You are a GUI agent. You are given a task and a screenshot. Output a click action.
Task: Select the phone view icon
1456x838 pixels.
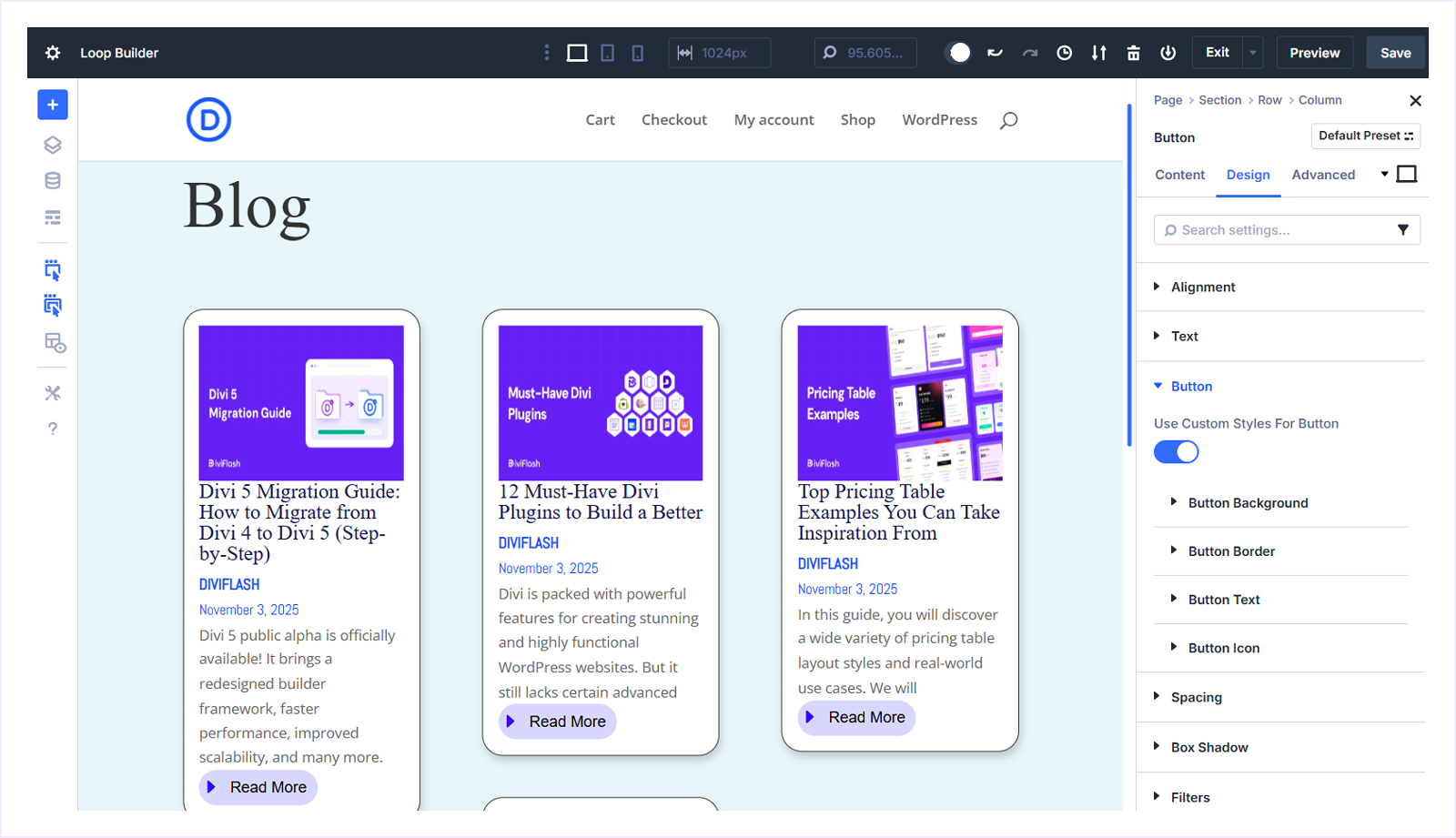point(638,53)
